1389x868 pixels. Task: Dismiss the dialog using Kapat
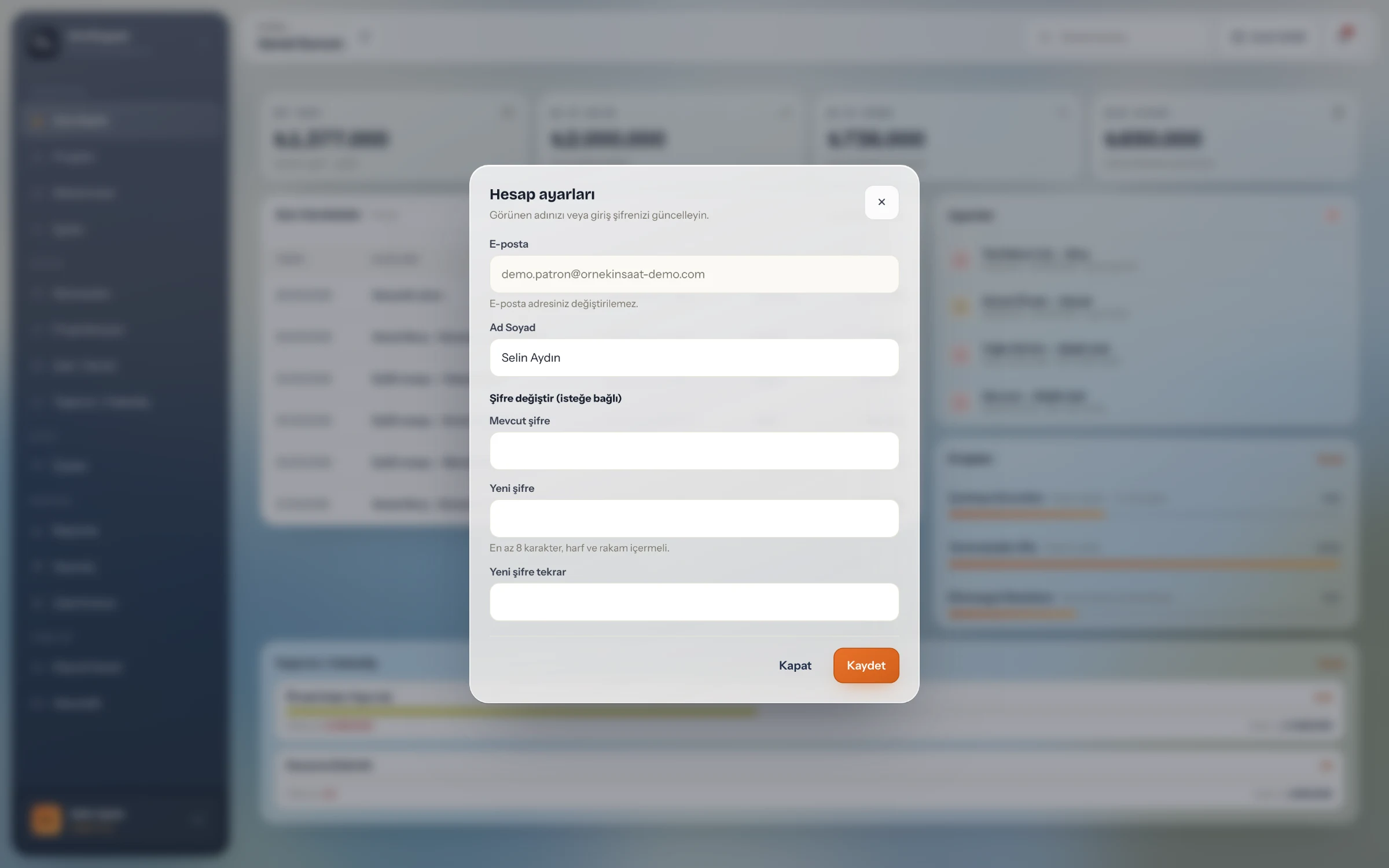point(795,665)
